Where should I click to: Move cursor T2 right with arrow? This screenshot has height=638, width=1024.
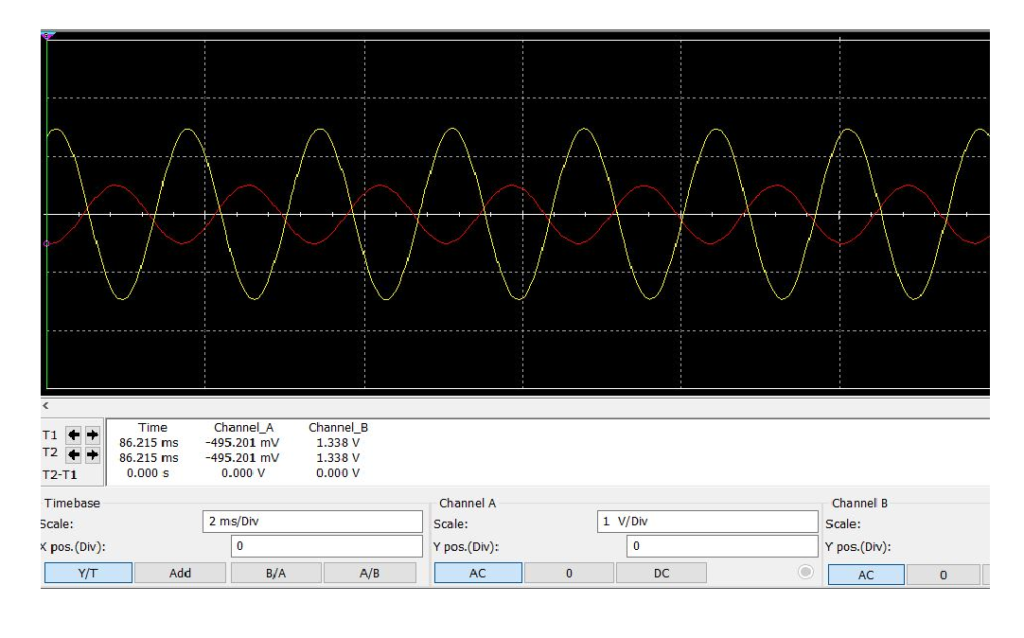[x=93, y=455]
